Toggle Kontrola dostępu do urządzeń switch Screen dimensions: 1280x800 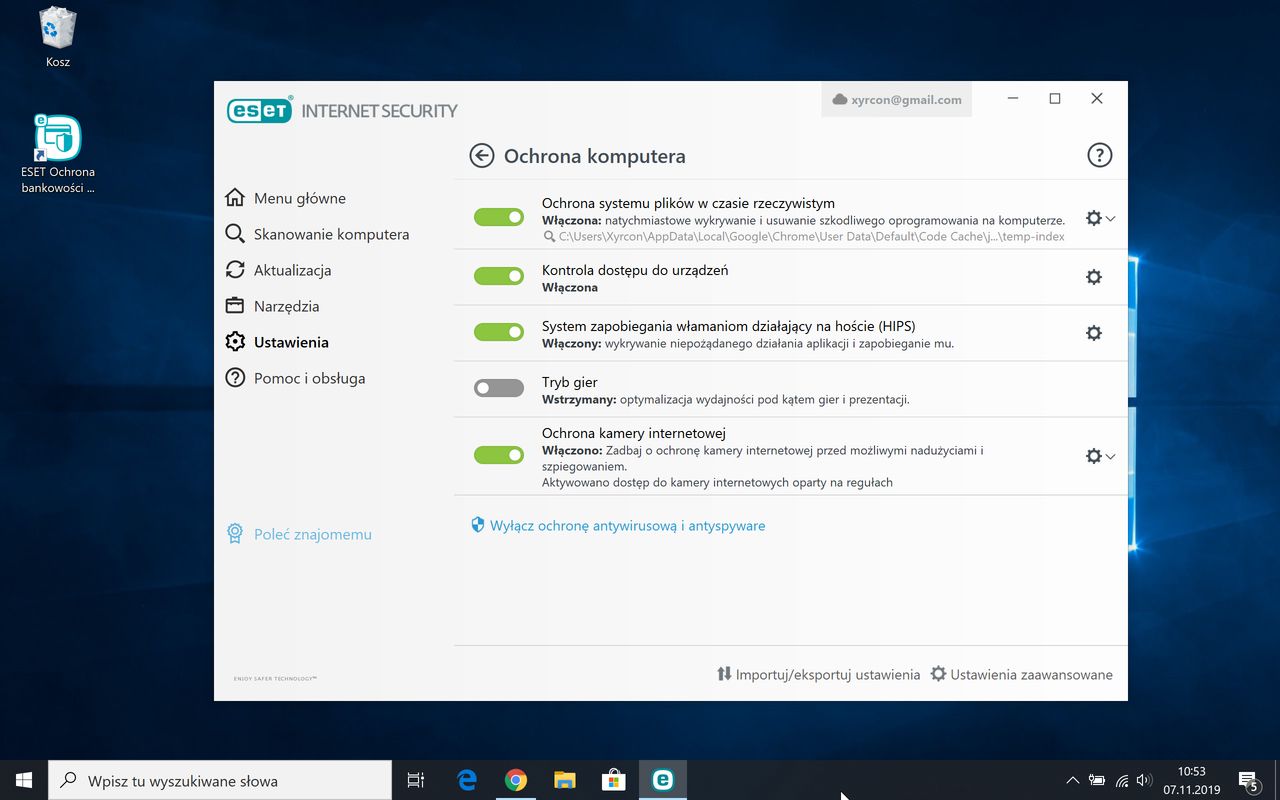pos(499,276)
